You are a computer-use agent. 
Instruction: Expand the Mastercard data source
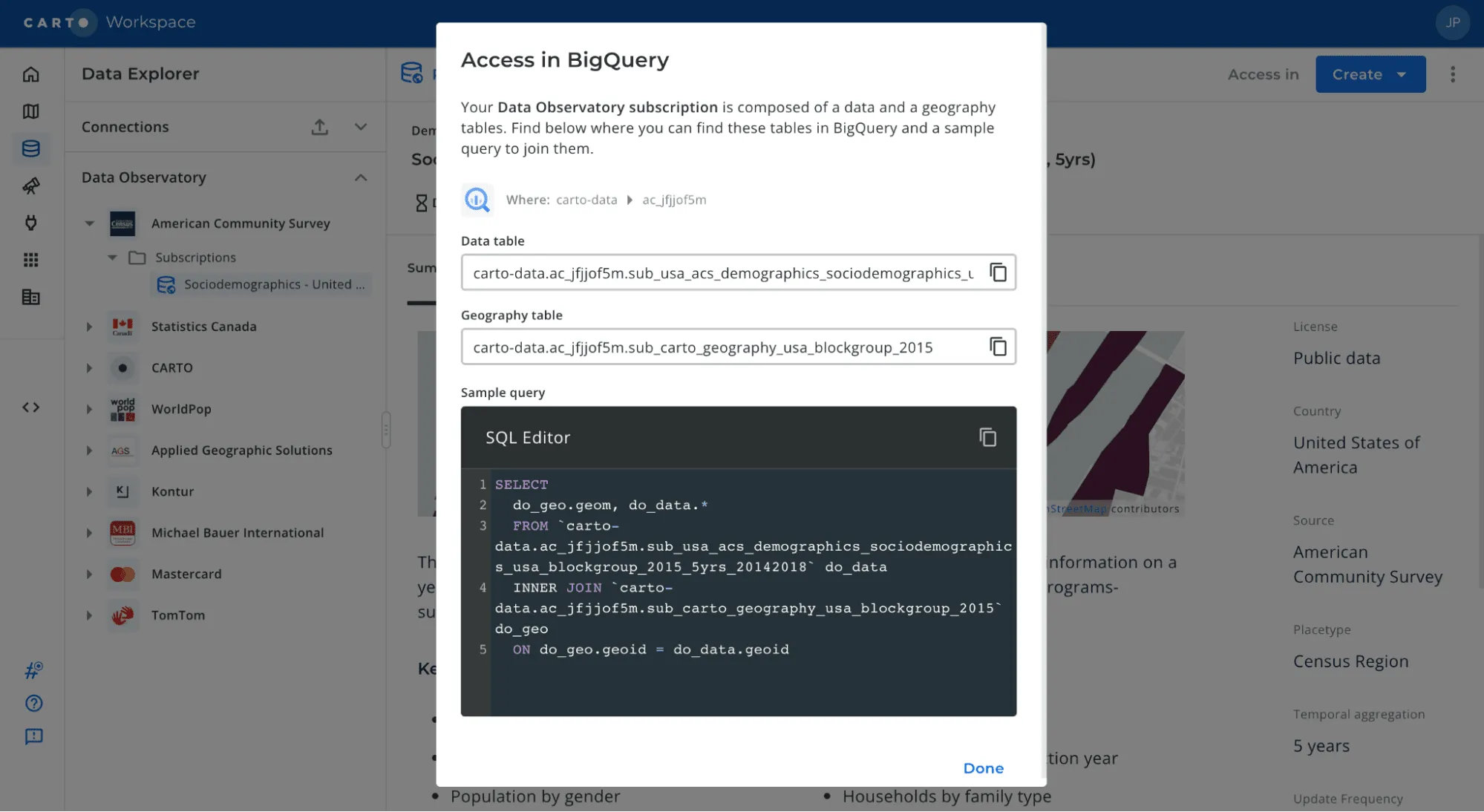coord(88,574)
